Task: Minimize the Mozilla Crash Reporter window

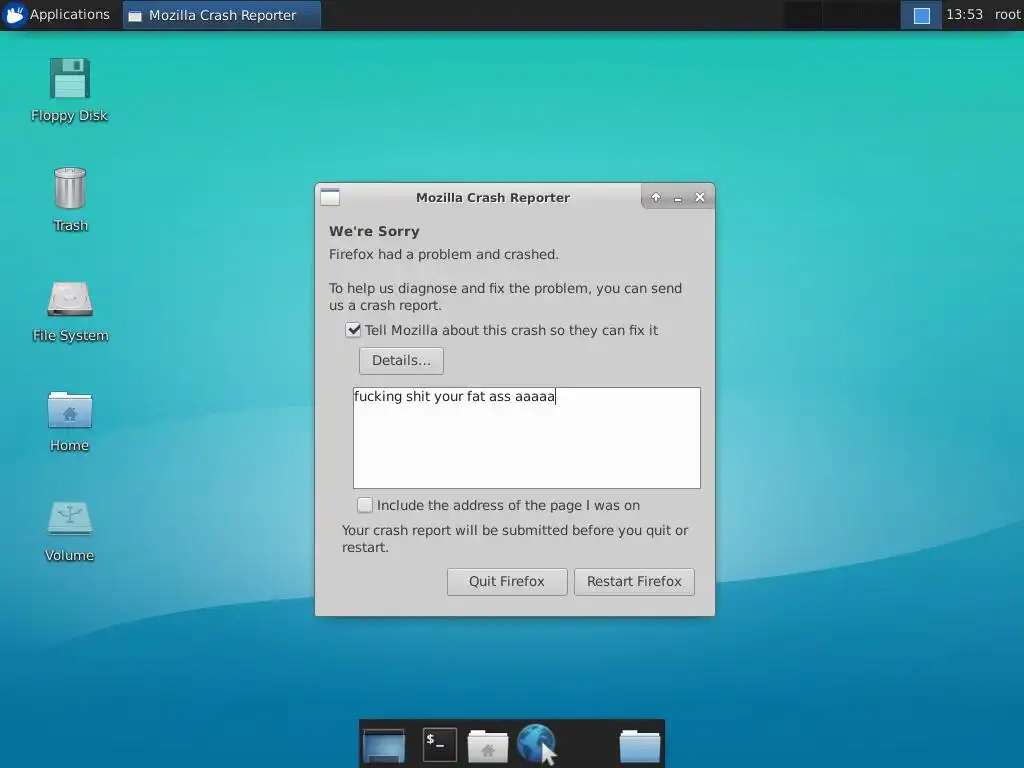Action: 678,198
